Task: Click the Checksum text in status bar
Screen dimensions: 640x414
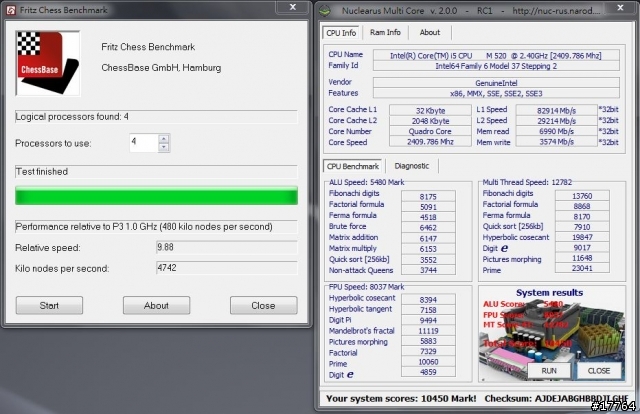Action: (x=556, y=398)
